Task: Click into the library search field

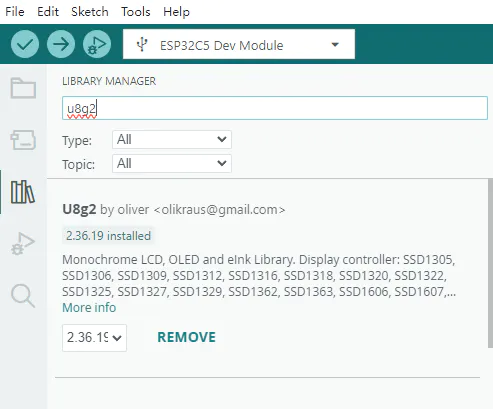Action: [x=275, y=108]
